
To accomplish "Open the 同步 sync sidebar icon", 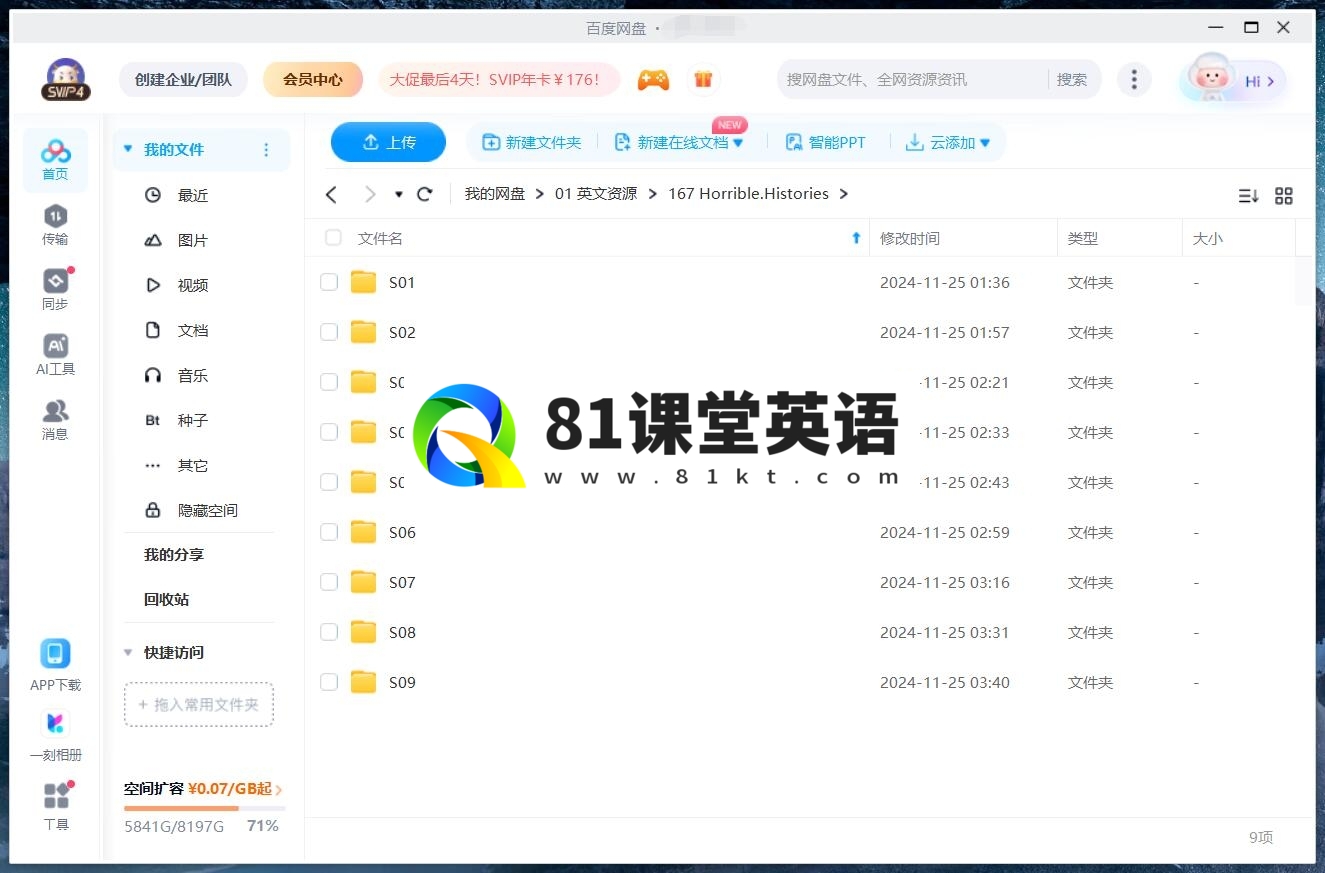I will click(55, 290).
